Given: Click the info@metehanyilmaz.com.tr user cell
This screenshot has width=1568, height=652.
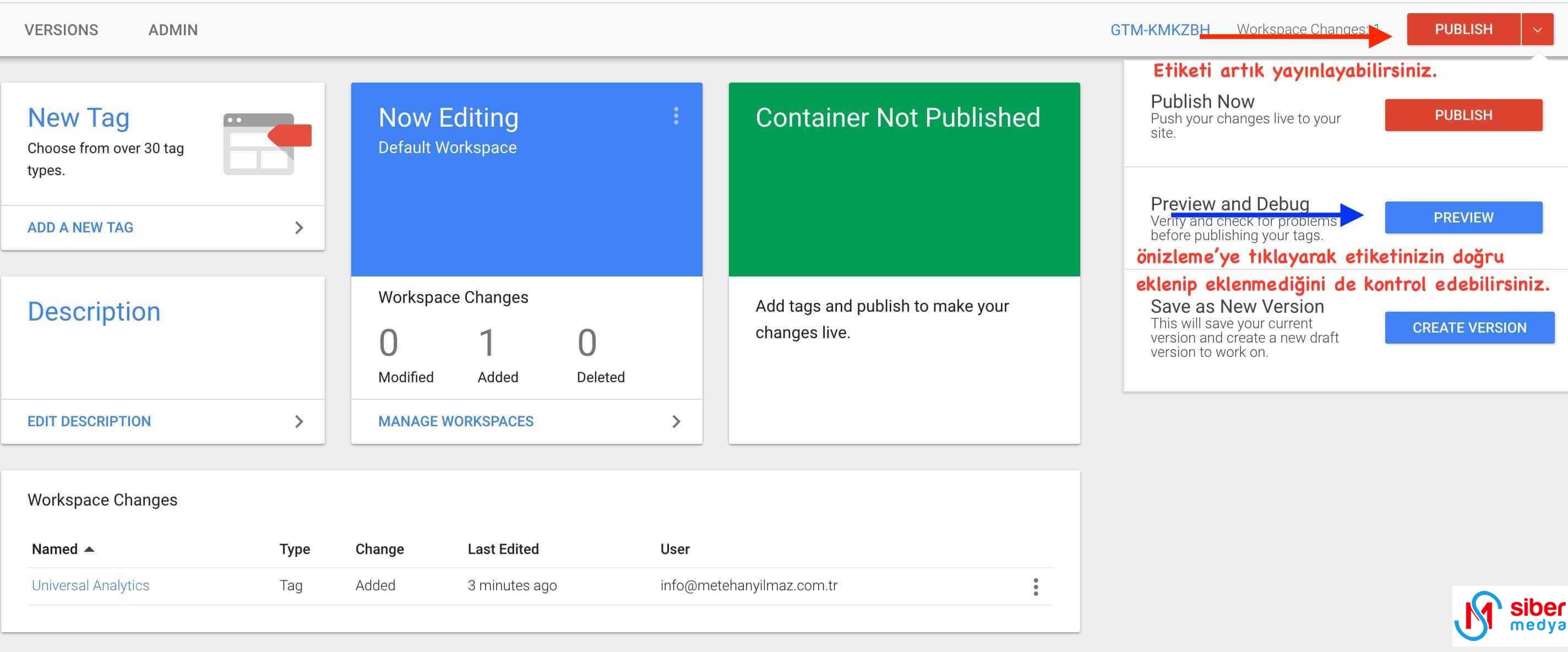Looking at the screenshot, I should point(749,585).
